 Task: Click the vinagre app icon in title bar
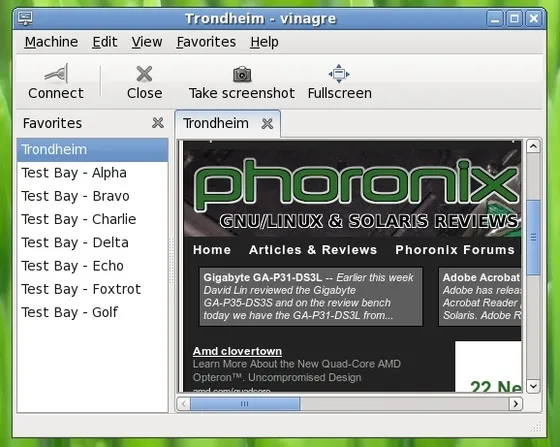point(25,18)
